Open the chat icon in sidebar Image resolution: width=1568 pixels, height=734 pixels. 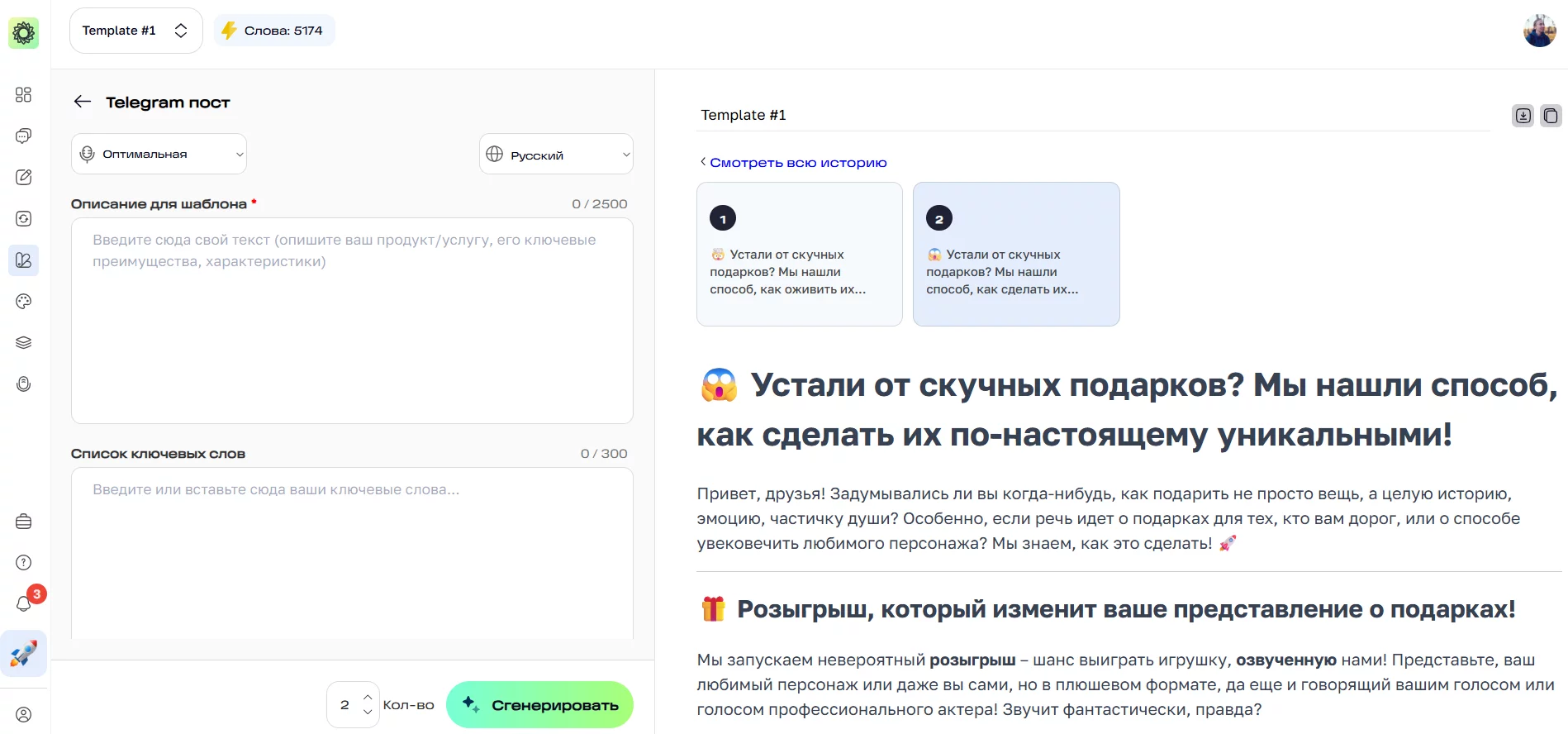pyautogui.click(x=23, y=136)
